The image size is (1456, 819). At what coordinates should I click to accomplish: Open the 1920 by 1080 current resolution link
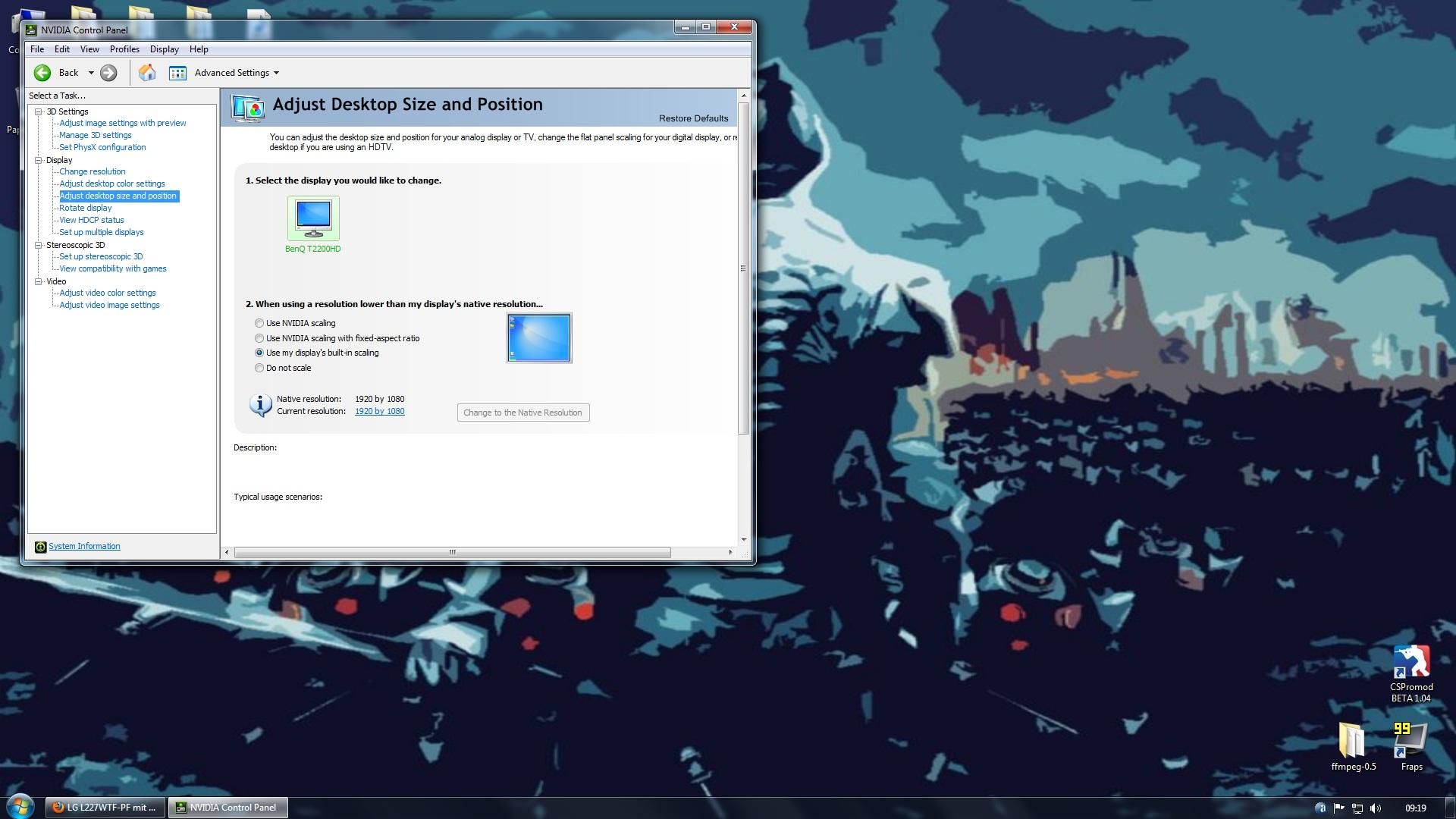tap(380, 412)
